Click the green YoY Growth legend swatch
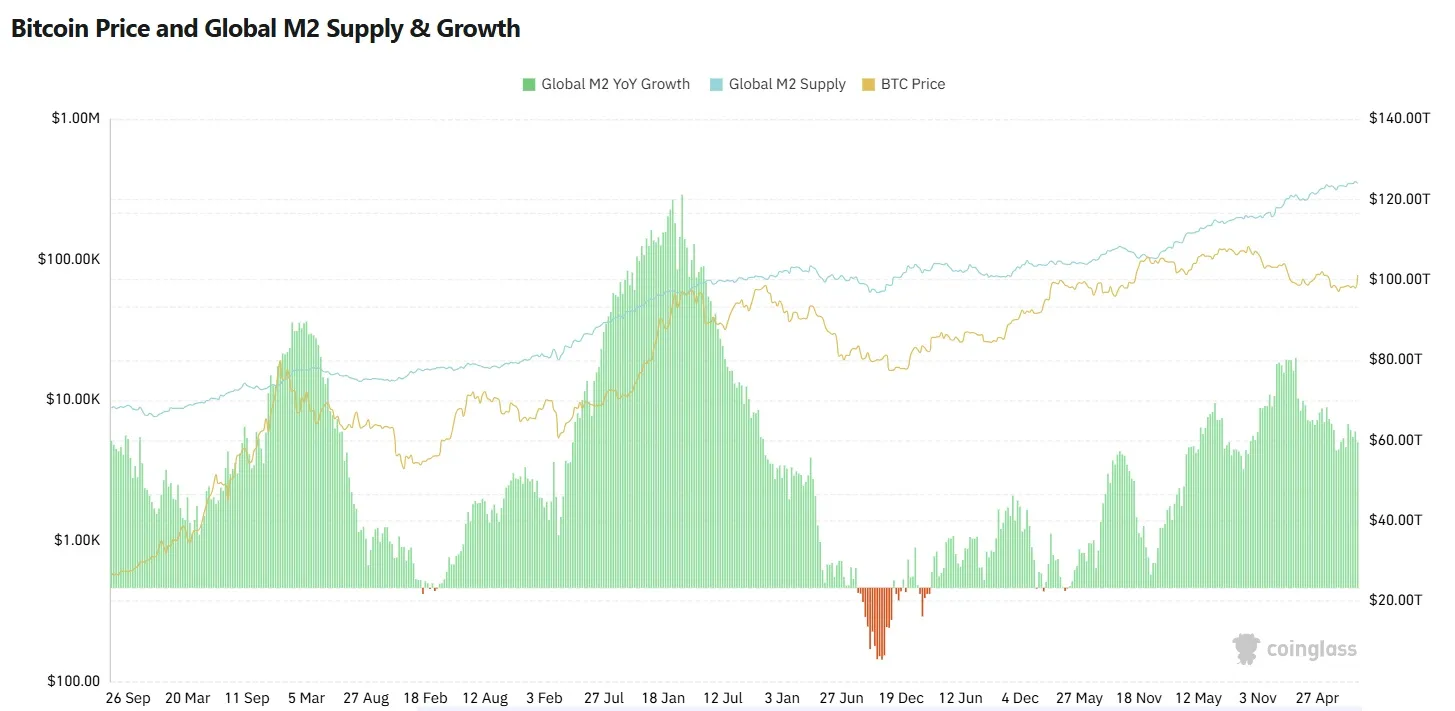Screen dimensions: 1455x711 (x=529, y=84)
